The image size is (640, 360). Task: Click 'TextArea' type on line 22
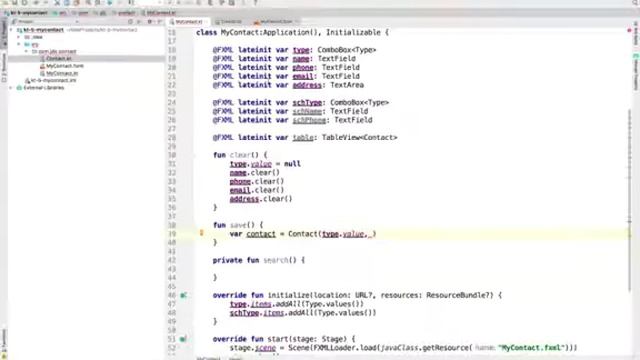coord(347,85)
